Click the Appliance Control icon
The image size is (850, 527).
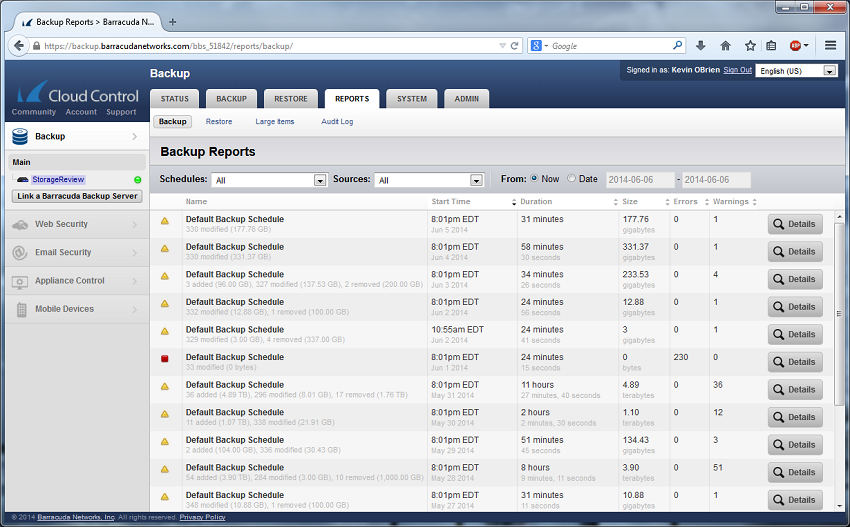(20, 281)
